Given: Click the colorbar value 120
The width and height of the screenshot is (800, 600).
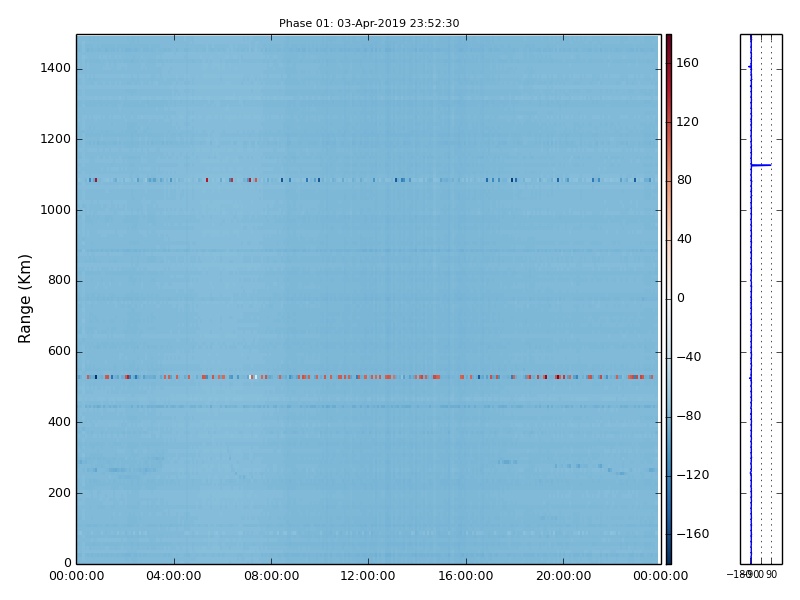Looking at the screenshot, I should coord(687,122).
